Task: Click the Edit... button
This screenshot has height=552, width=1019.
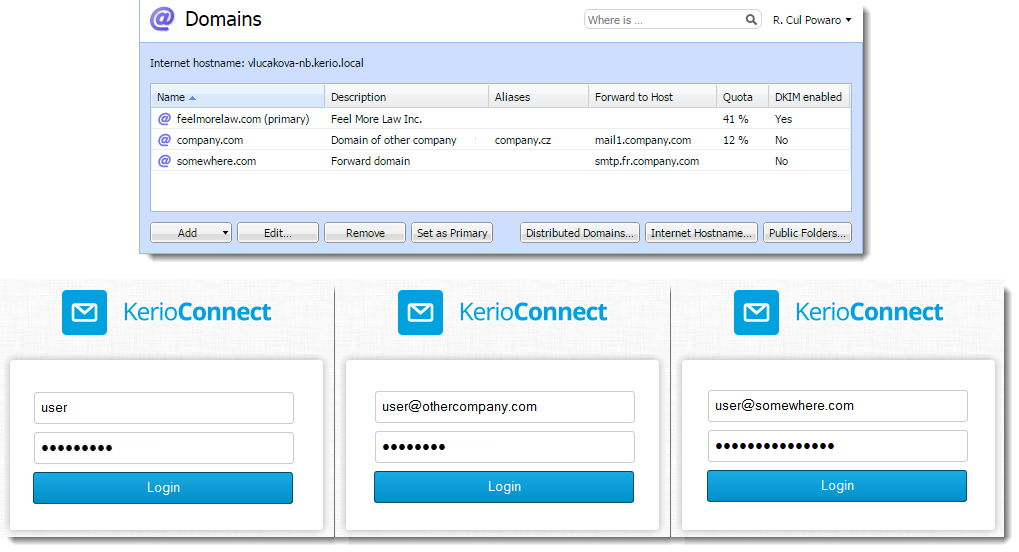Action: pyautogui.click(x=277, y=233)
